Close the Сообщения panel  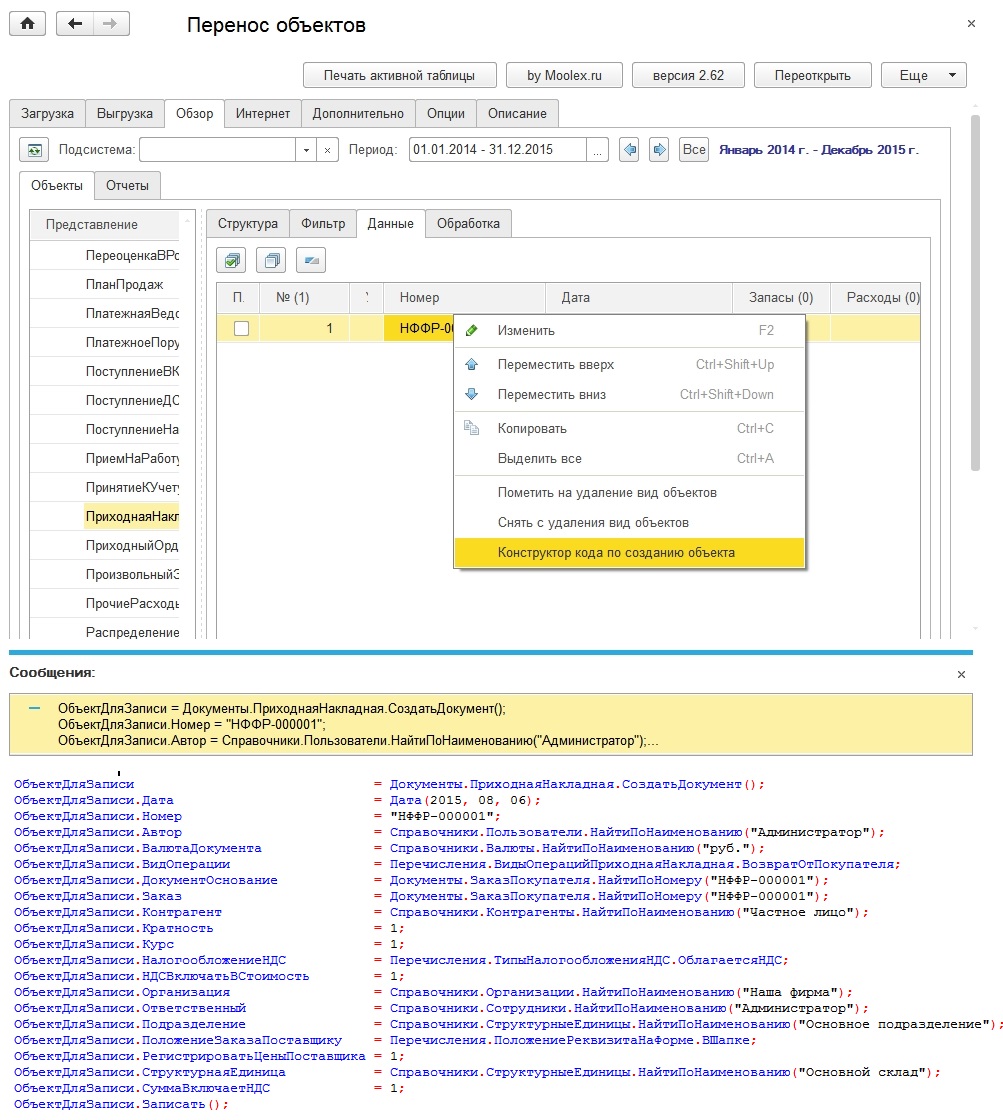961,674
